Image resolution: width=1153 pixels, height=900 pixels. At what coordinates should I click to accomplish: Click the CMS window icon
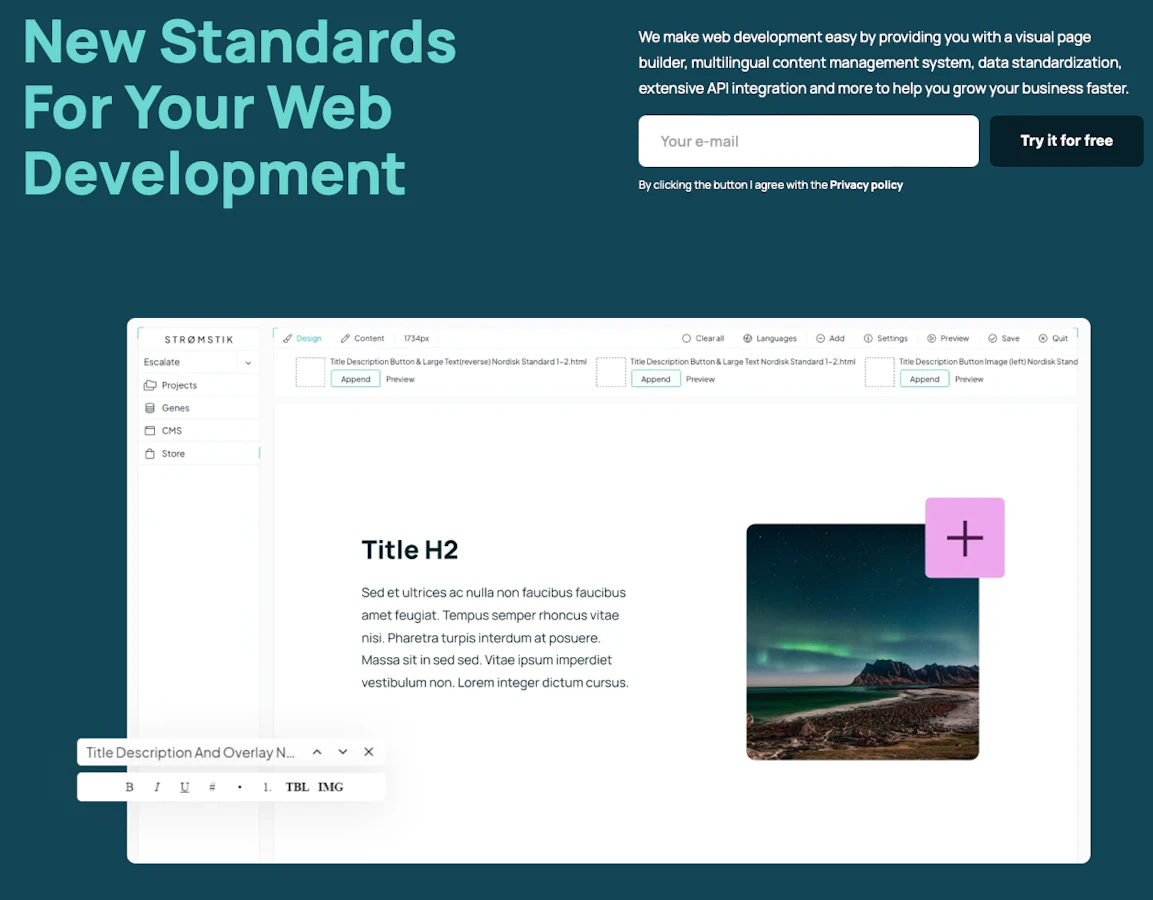pos(150,431)
